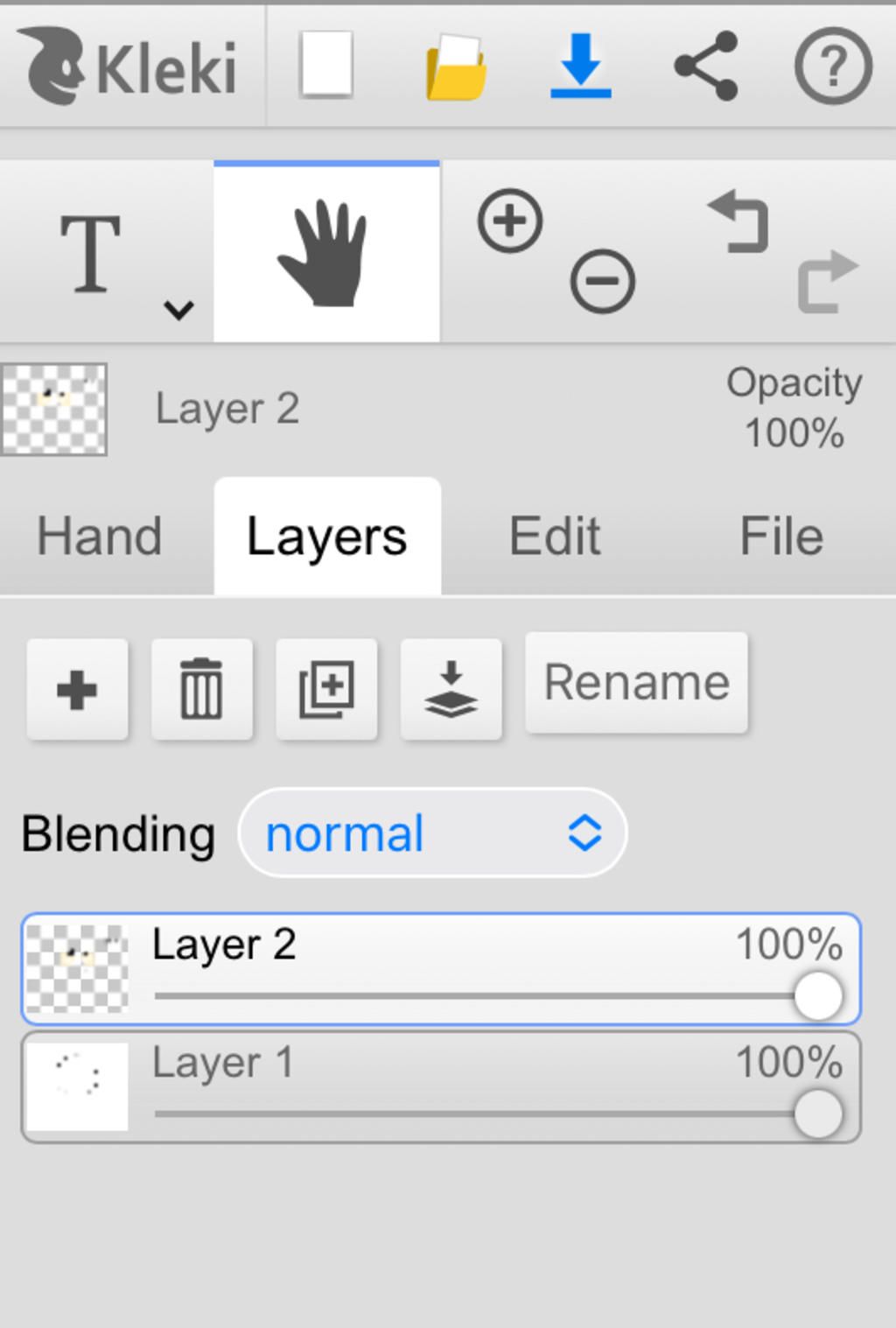Click the zoom out minus icon

pyautogui.click(x=602, y=282)
